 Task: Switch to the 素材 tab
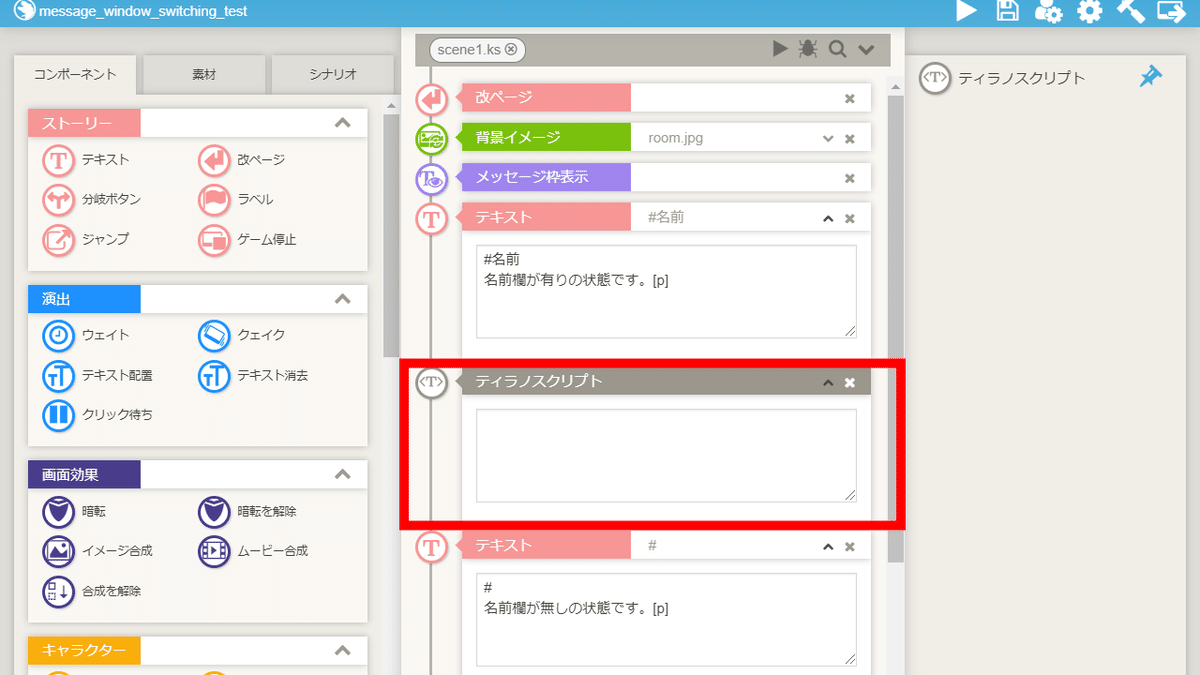tap(204, 75)
